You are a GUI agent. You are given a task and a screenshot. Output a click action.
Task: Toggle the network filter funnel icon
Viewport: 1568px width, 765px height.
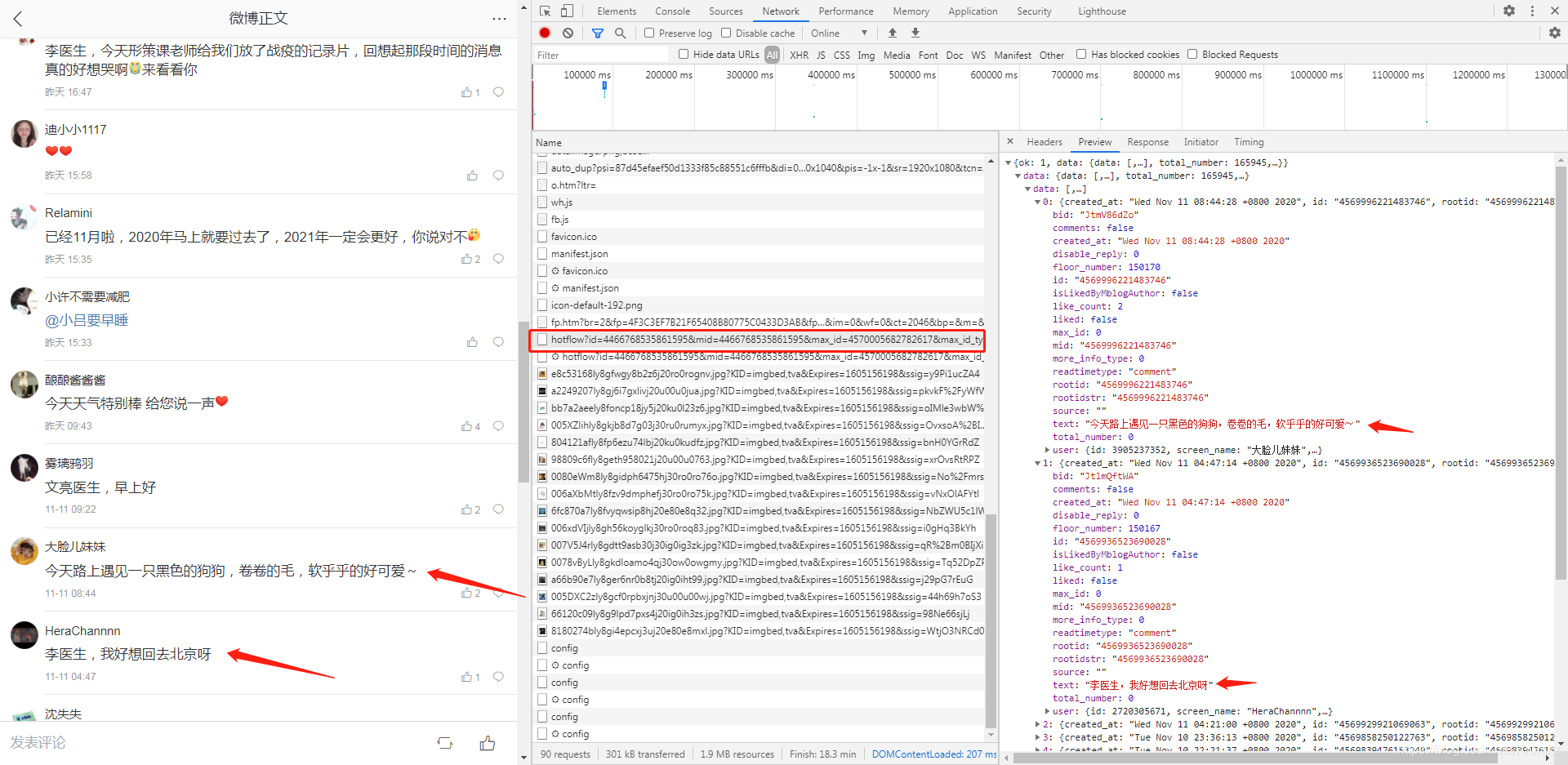coord(598,33)
